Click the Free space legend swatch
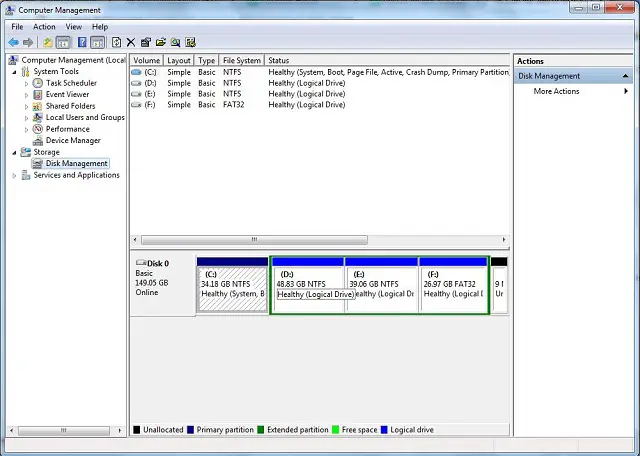The height and width of the screenshot is (456, 640). pos(336,430)
